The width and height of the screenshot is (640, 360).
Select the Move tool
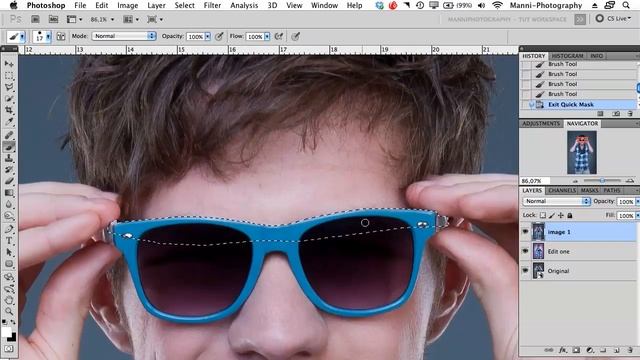point(9,64)
